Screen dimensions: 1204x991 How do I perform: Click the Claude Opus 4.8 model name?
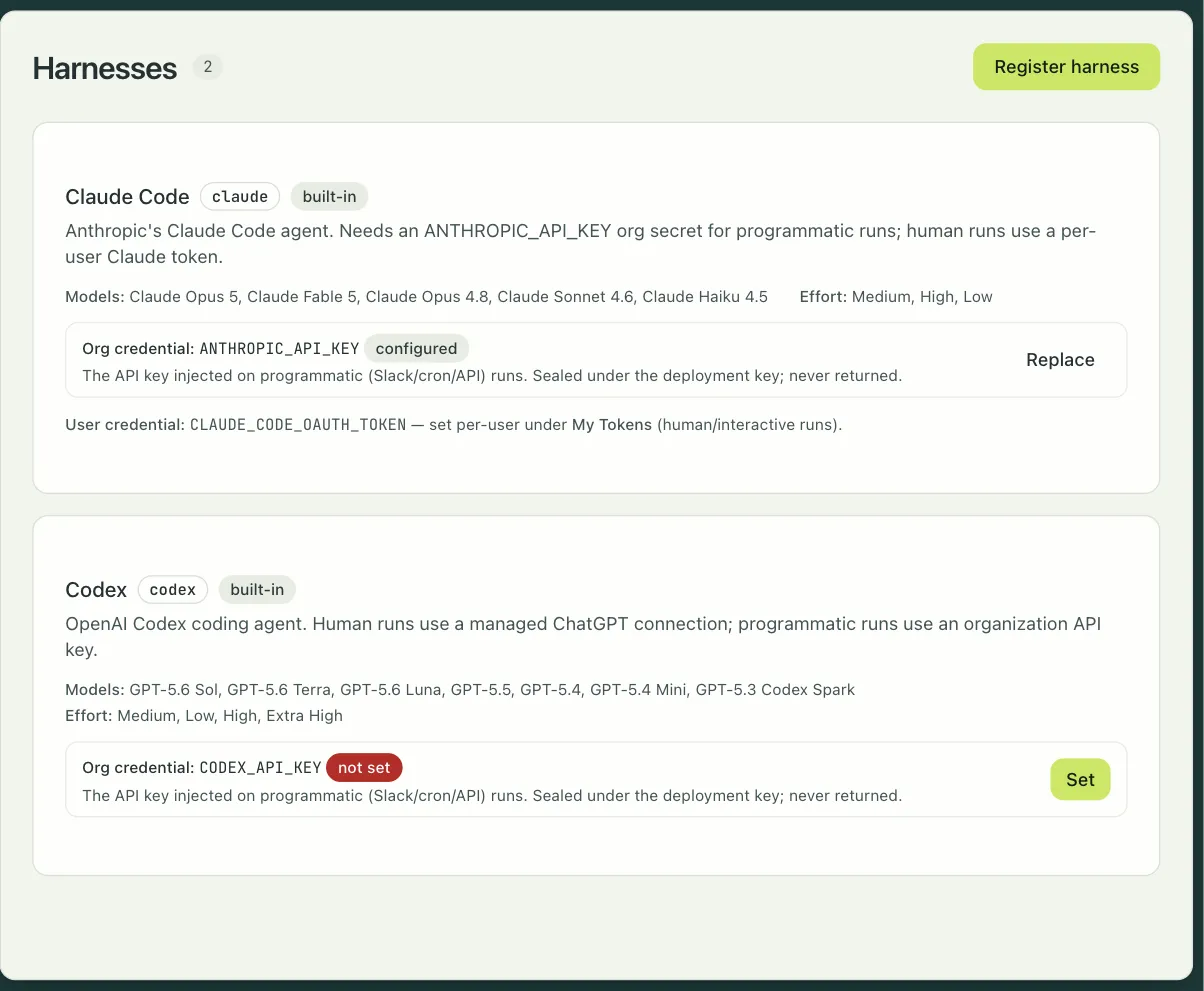pos(428,297)
